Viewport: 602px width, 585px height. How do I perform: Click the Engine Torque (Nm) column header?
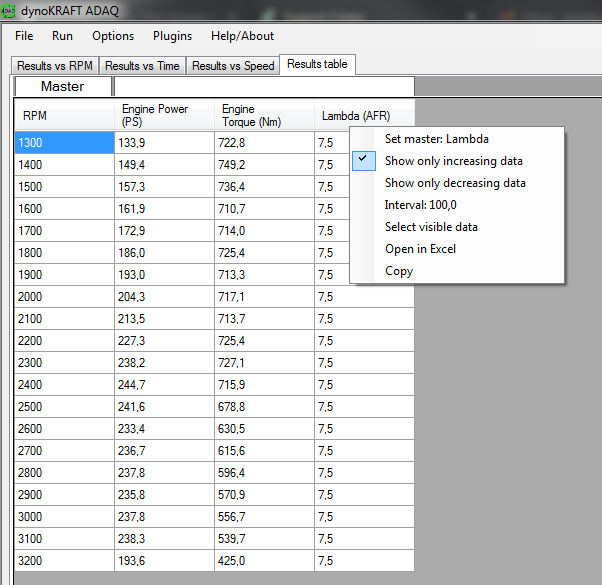264,115
